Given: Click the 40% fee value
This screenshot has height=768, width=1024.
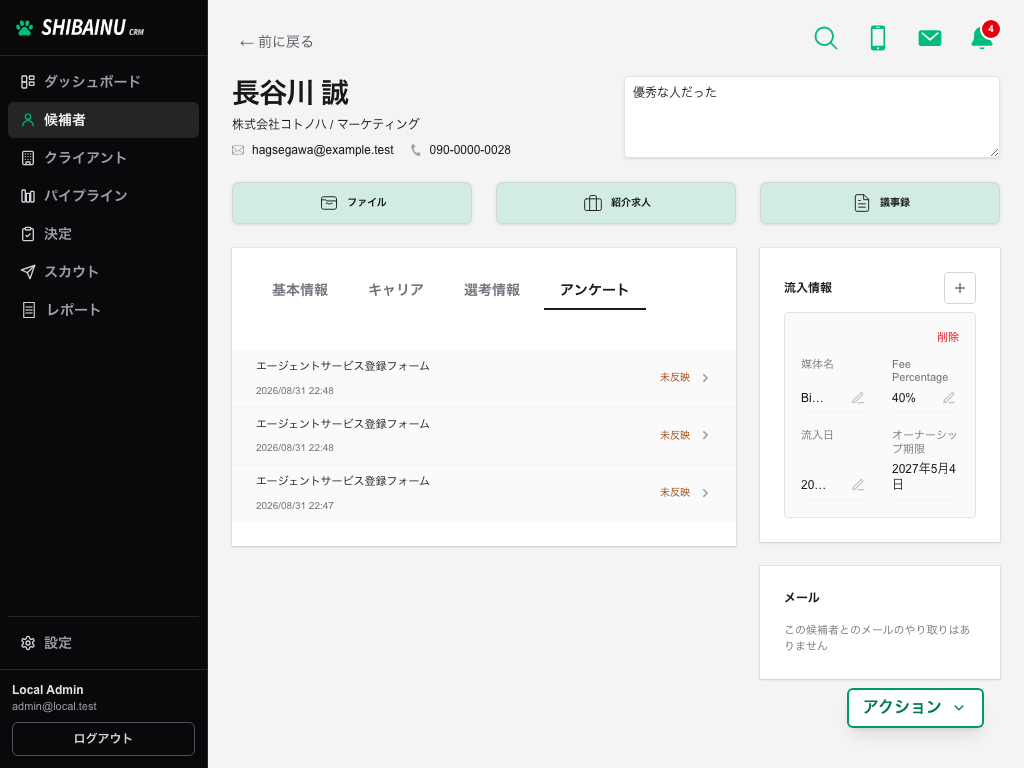Looking at the screenshot, I should click(x=904, y=398).
